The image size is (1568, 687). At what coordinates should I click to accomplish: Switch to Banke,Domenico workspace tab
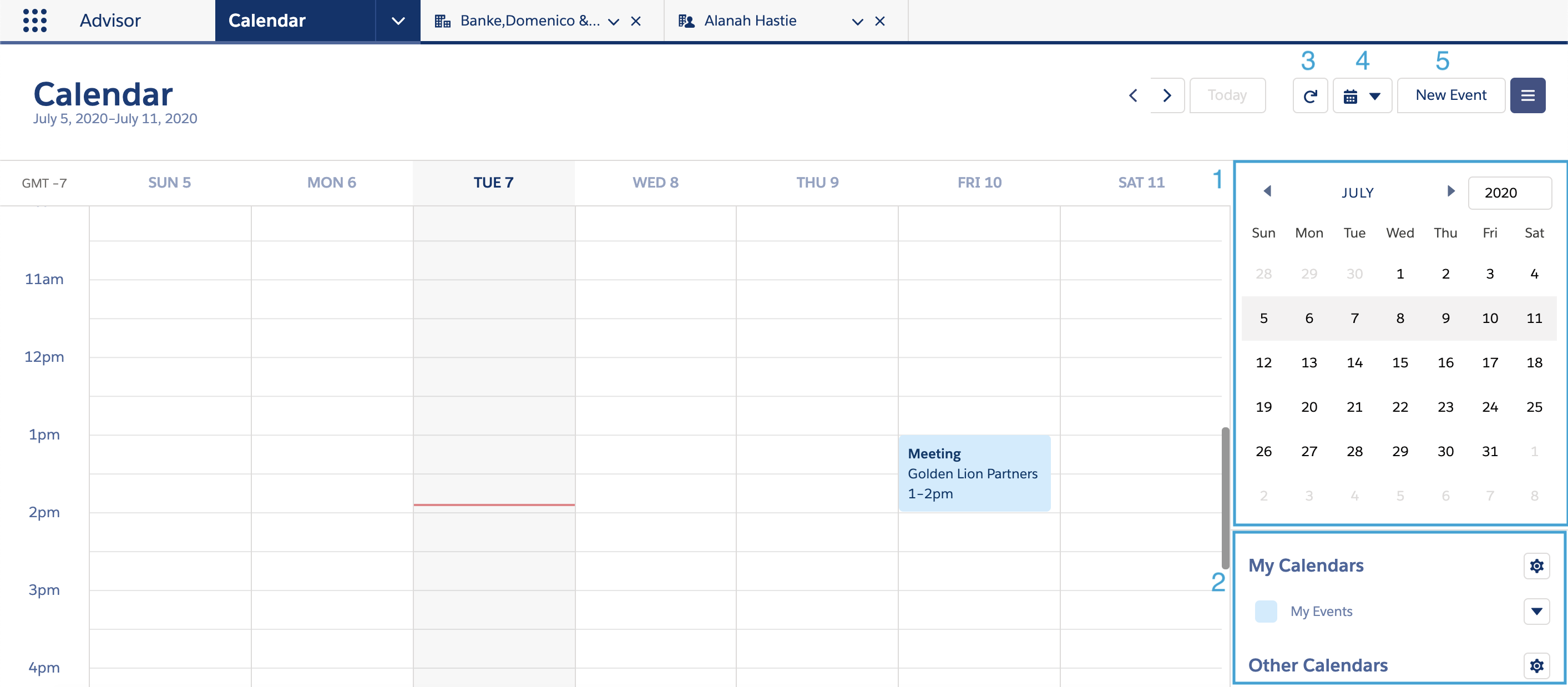[529, 21]
